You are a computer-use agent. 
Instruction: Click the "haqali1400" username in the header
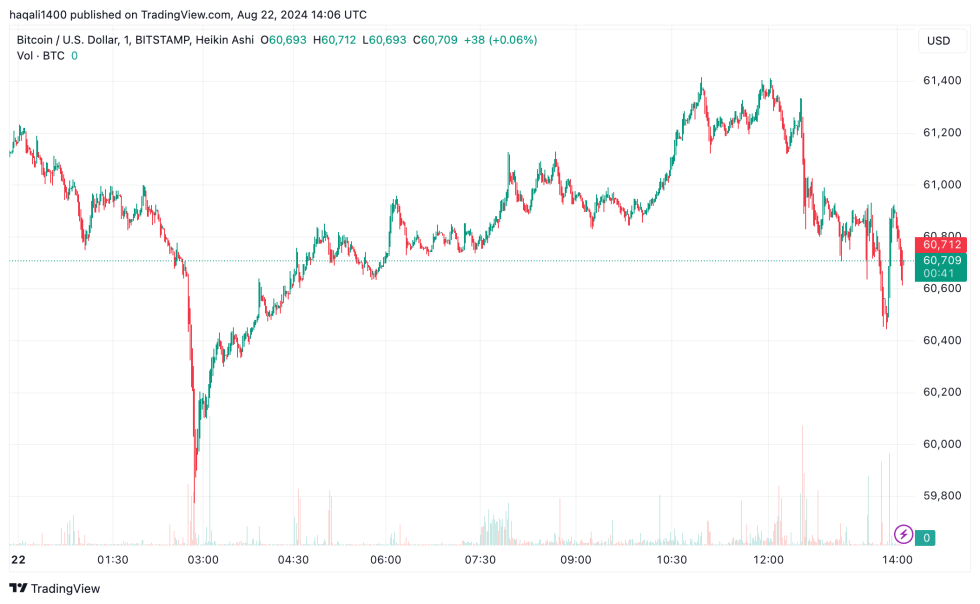pyautogui.click(x=37, y=14)
